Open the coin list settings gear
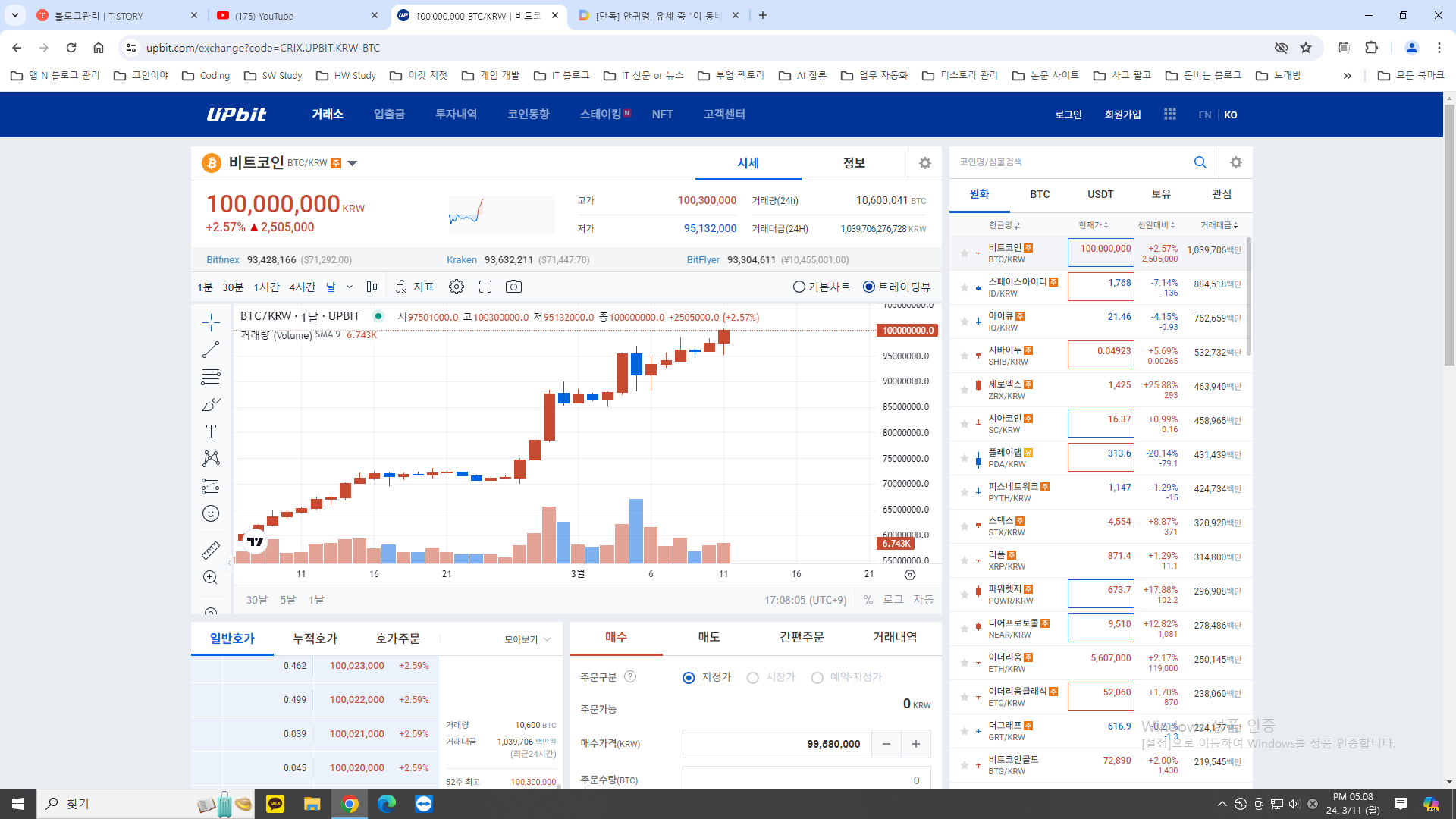 tap(1236, 162)
